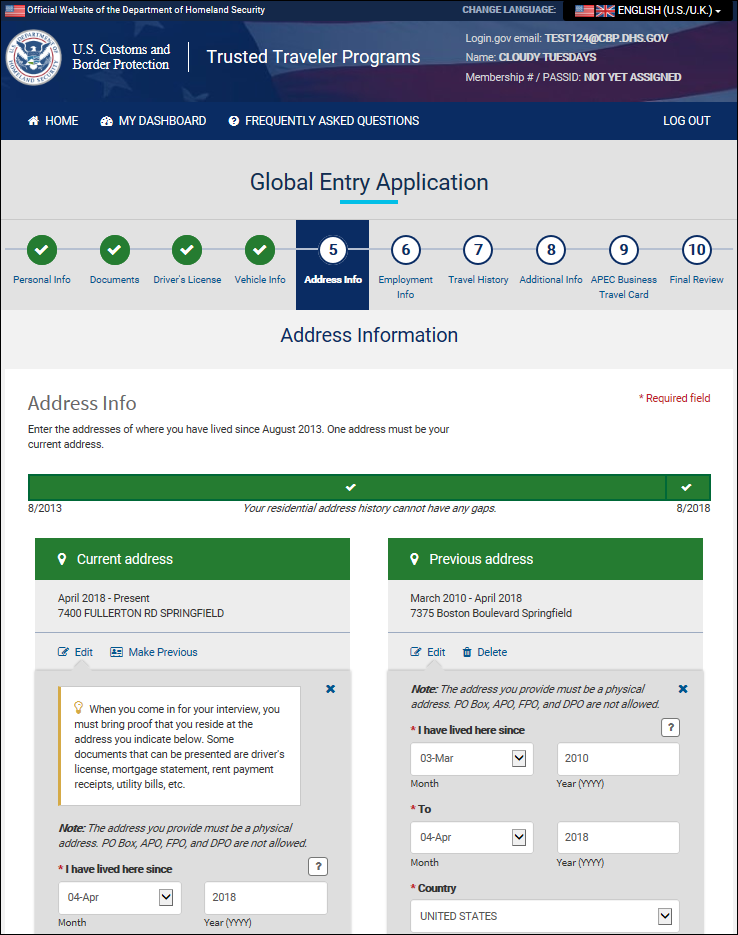This screenshot has height=935, width=738.
Task: Click the Previous address start year field 2010
Action: click(617, 759)
